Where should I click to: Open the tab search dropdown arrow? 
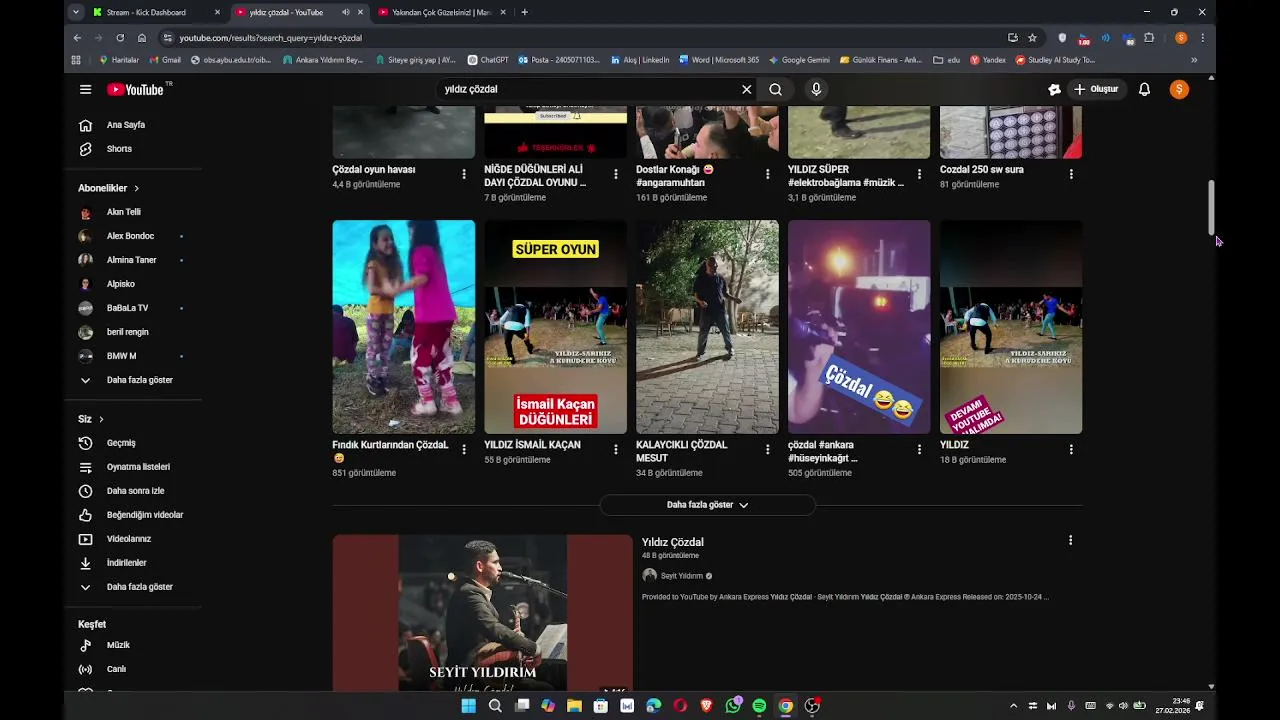pyautogui.click(x=76, y=12)
